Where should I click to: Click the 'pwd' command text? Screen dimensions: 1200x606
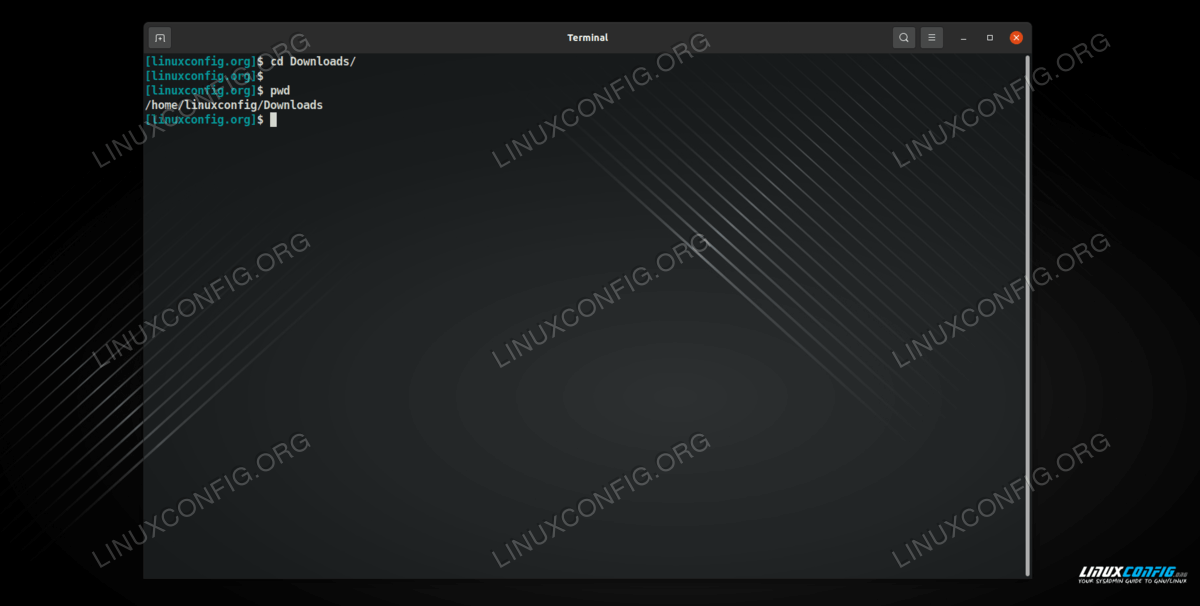[x=281, y=91]
